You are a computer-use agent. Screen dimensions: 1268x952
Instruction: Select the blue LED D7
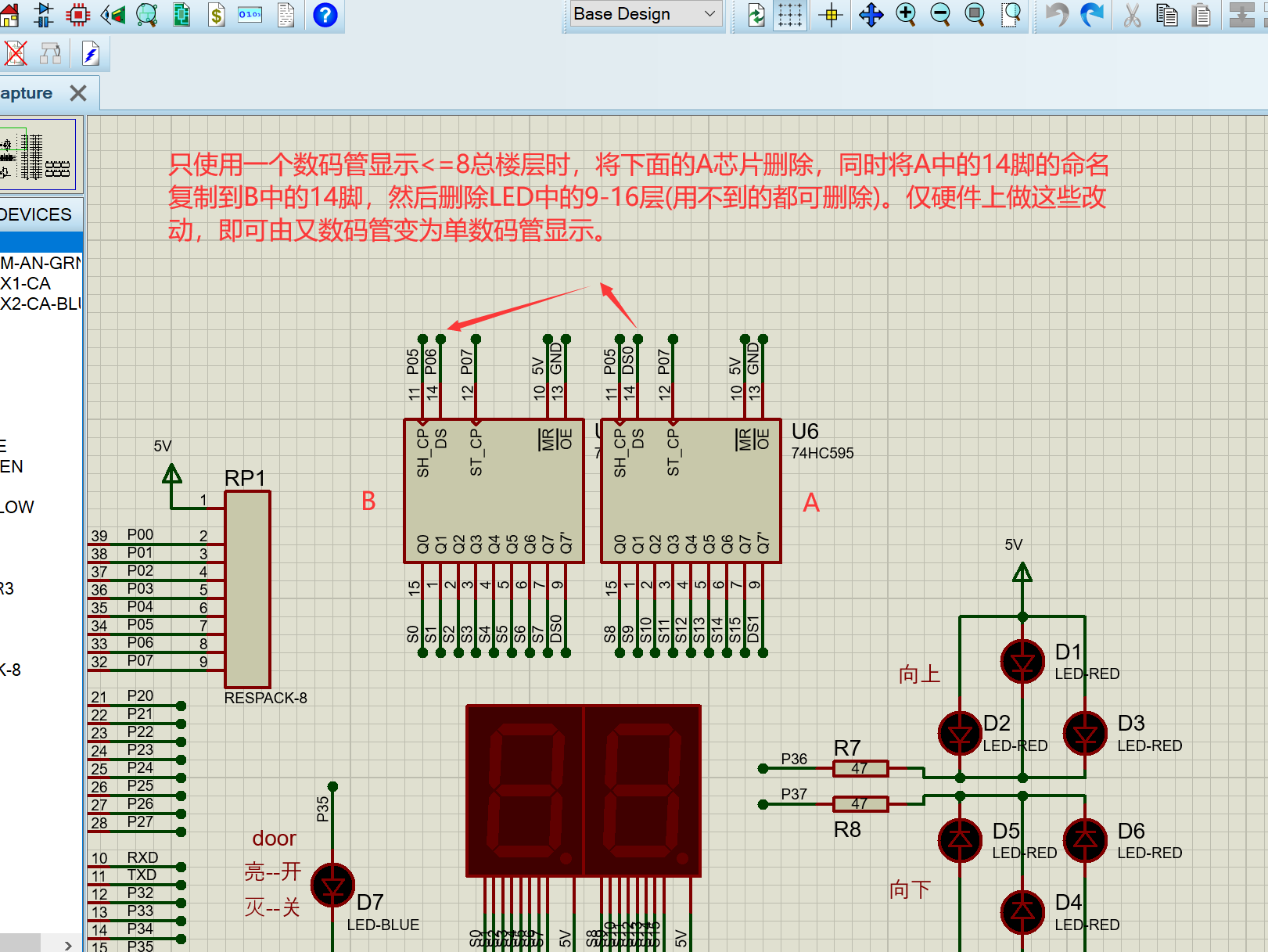(332, 885)
